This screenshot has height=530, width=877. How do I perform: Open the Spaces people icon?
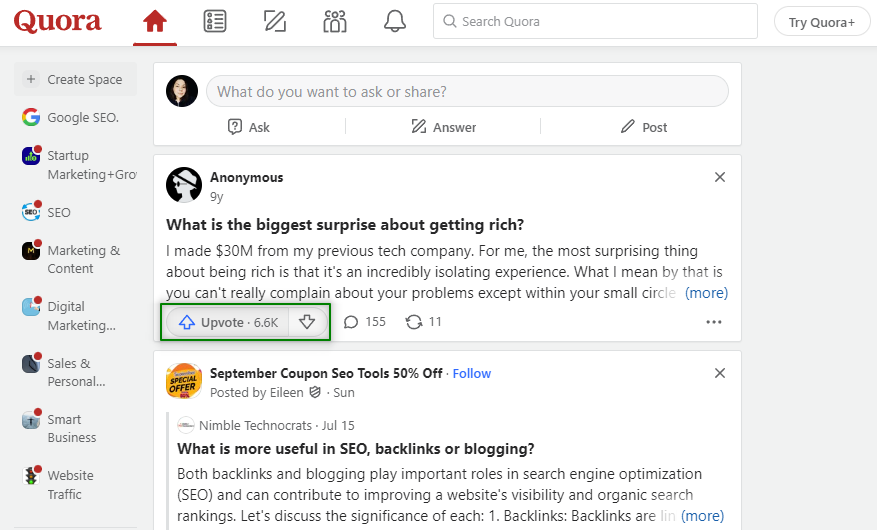click(335, 21)
